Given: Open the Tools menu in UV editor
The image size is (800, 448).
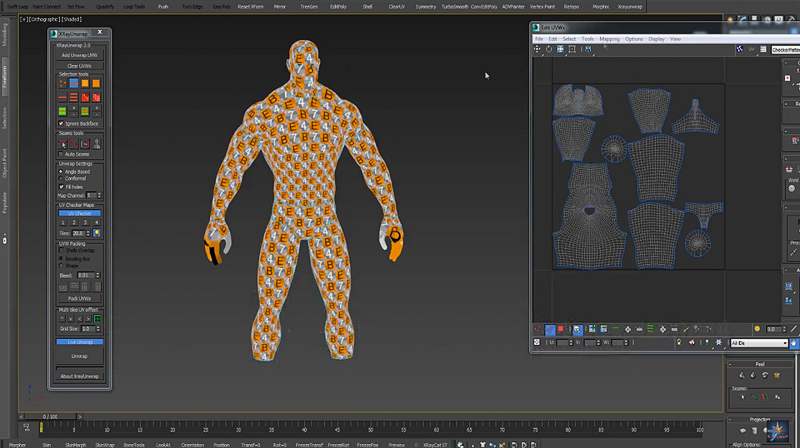Looking at the screenshot, I should (x=587, y=39).
